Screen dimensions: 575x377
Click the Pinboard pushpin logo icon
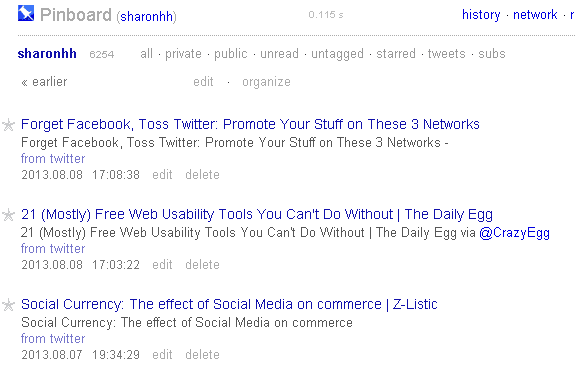(x=26, y=14)
